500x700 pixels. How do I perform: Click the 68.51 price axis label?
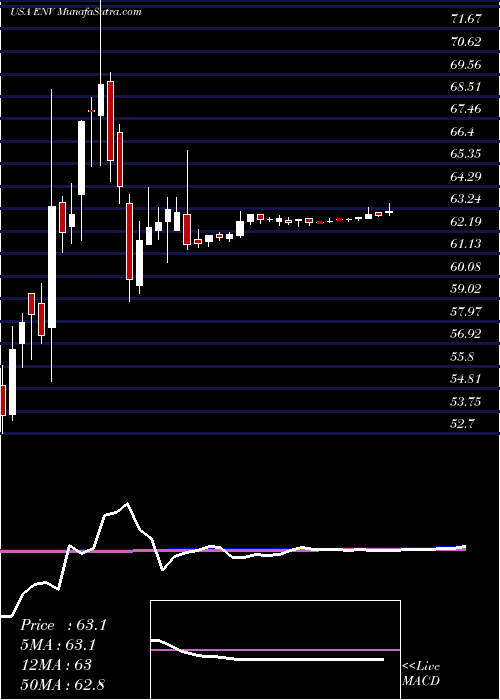[466, 86]
